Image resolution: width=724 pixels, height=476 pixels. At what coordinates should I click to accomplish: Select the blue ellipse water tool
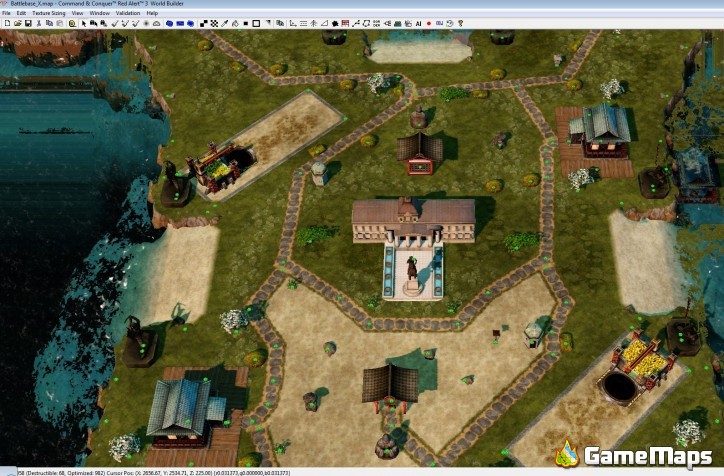tap(169, 23)
